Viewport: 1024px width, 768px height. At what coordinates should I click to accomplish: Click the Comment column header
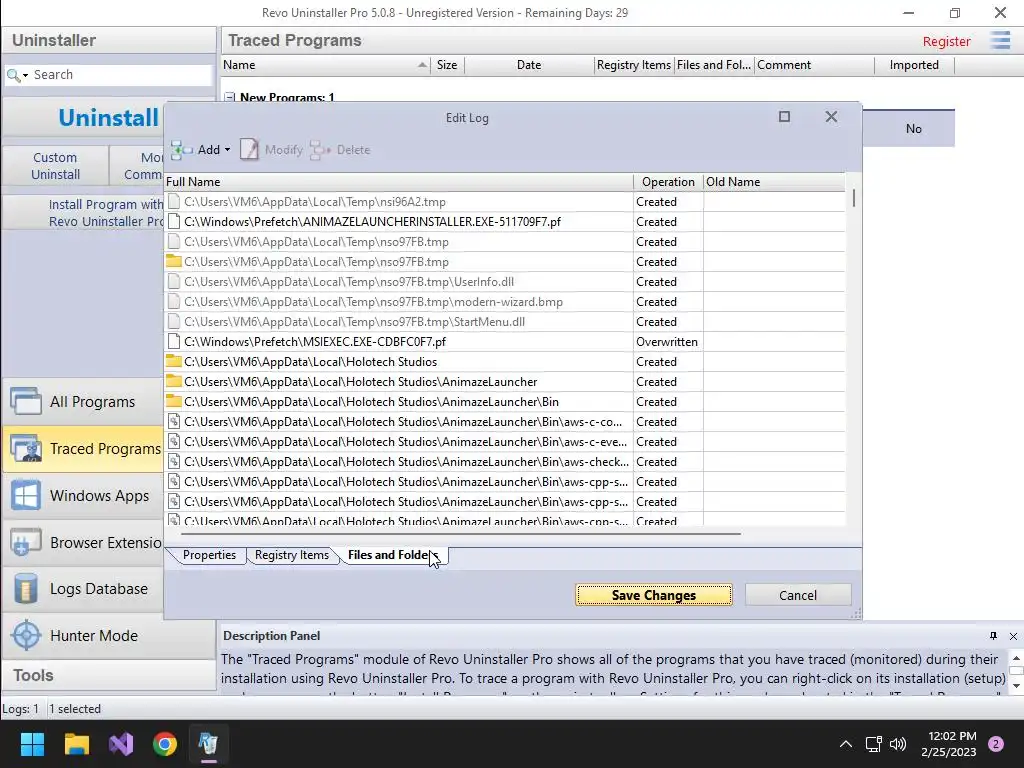click(x=814, y=65)
